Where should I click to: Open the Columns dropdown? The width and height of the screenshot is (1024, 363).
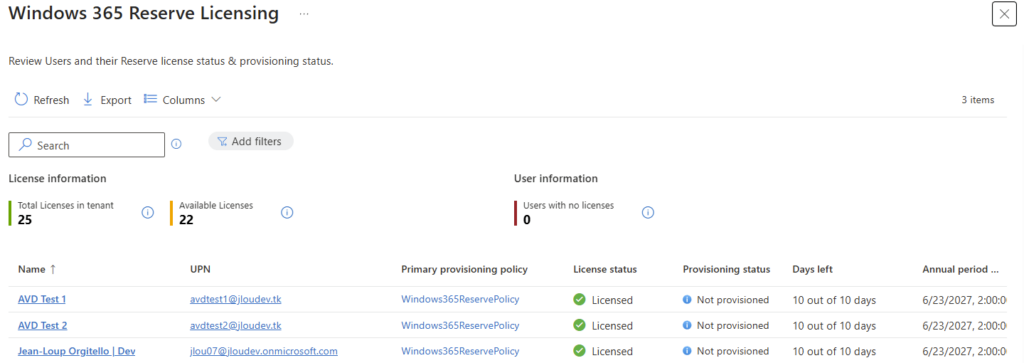[x=183, y=100]
